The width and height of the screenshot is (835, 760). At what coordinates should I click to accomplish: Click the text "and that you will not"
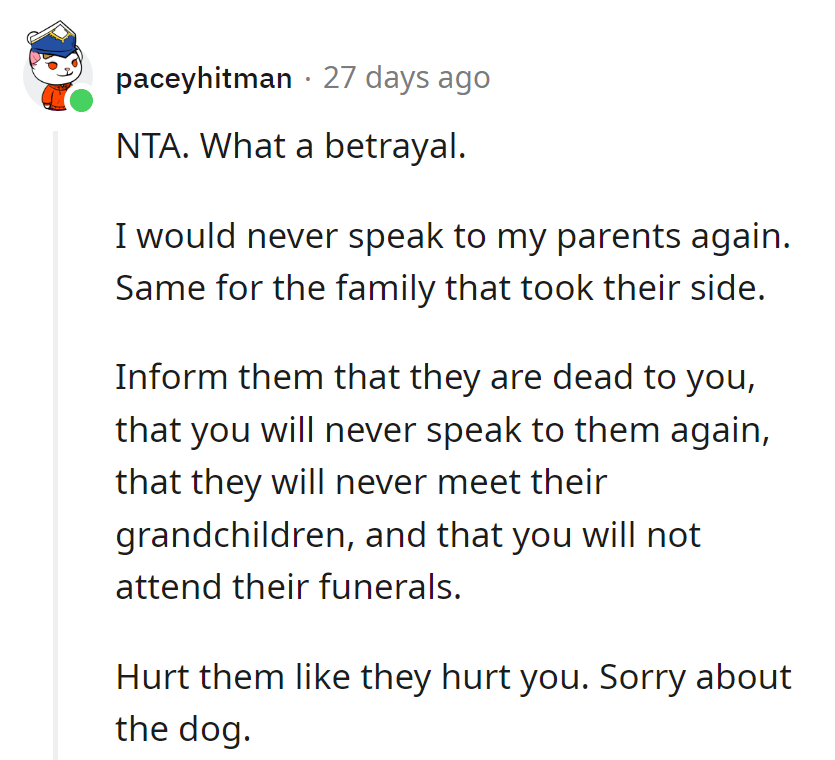click(x=532, y=534)
